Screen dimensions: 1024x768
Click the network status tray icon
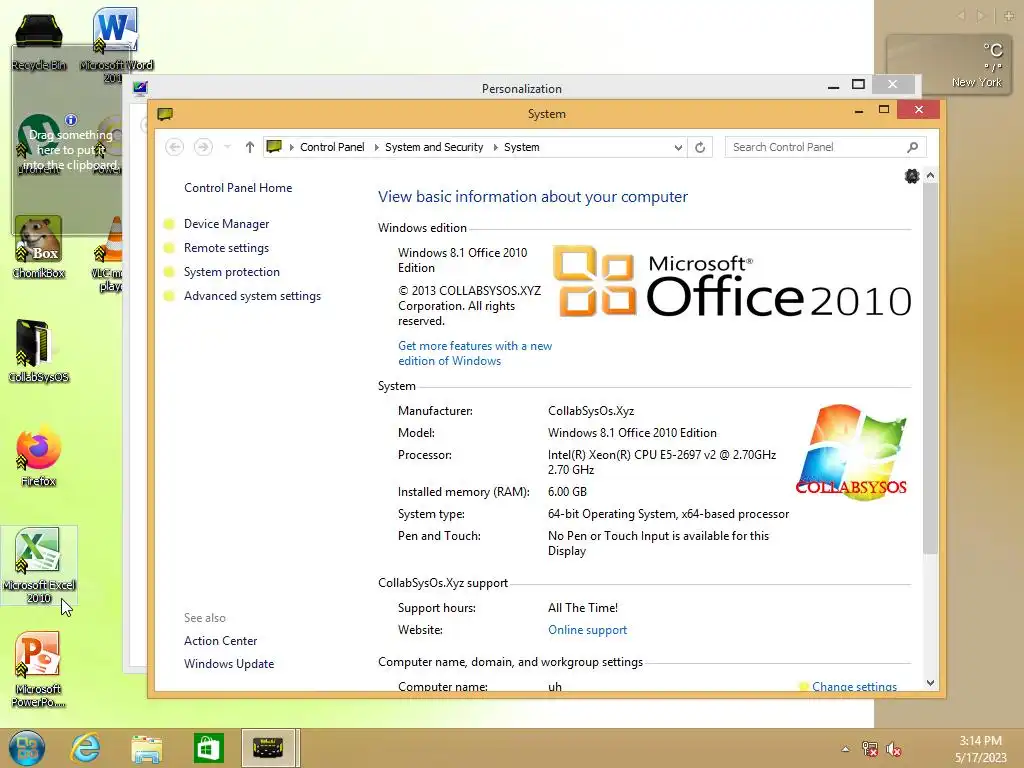pos(870,749)
